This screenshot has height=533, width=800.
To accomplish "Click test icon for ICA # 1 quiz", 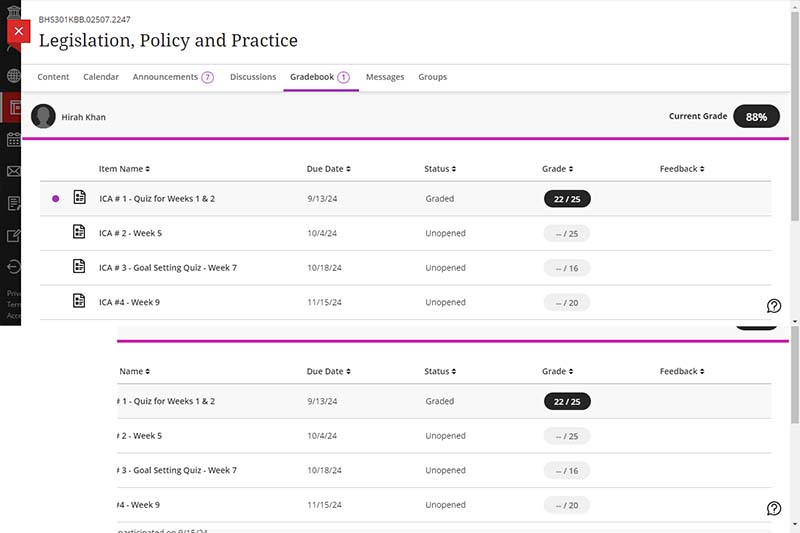I will [79, 197].
